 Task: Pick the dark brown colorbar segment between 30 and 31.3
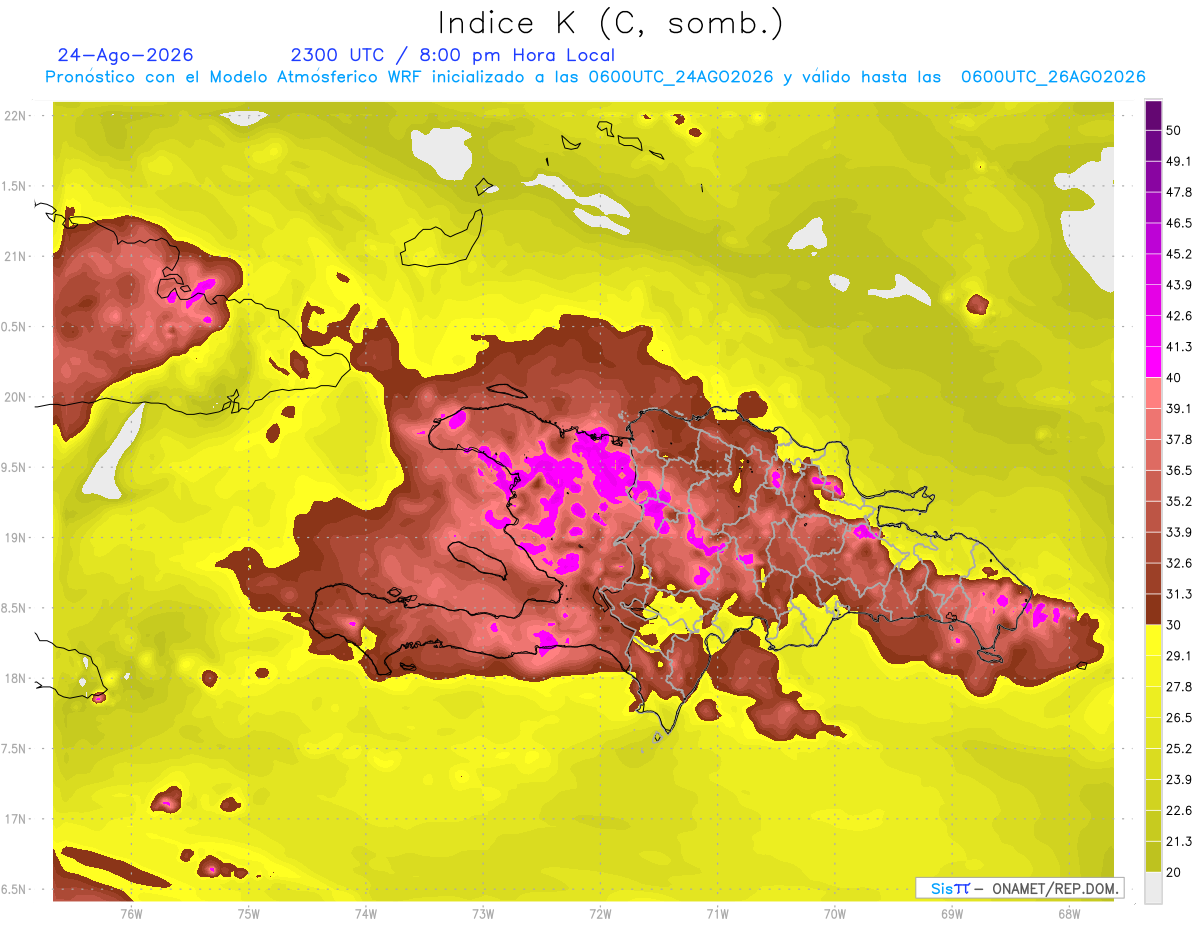(x=1153, y=609)
